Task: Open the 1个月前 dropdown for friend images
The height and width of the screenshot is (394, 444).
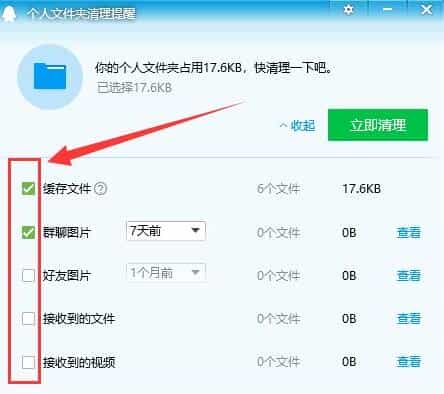Action: click(x=166, y=273)
